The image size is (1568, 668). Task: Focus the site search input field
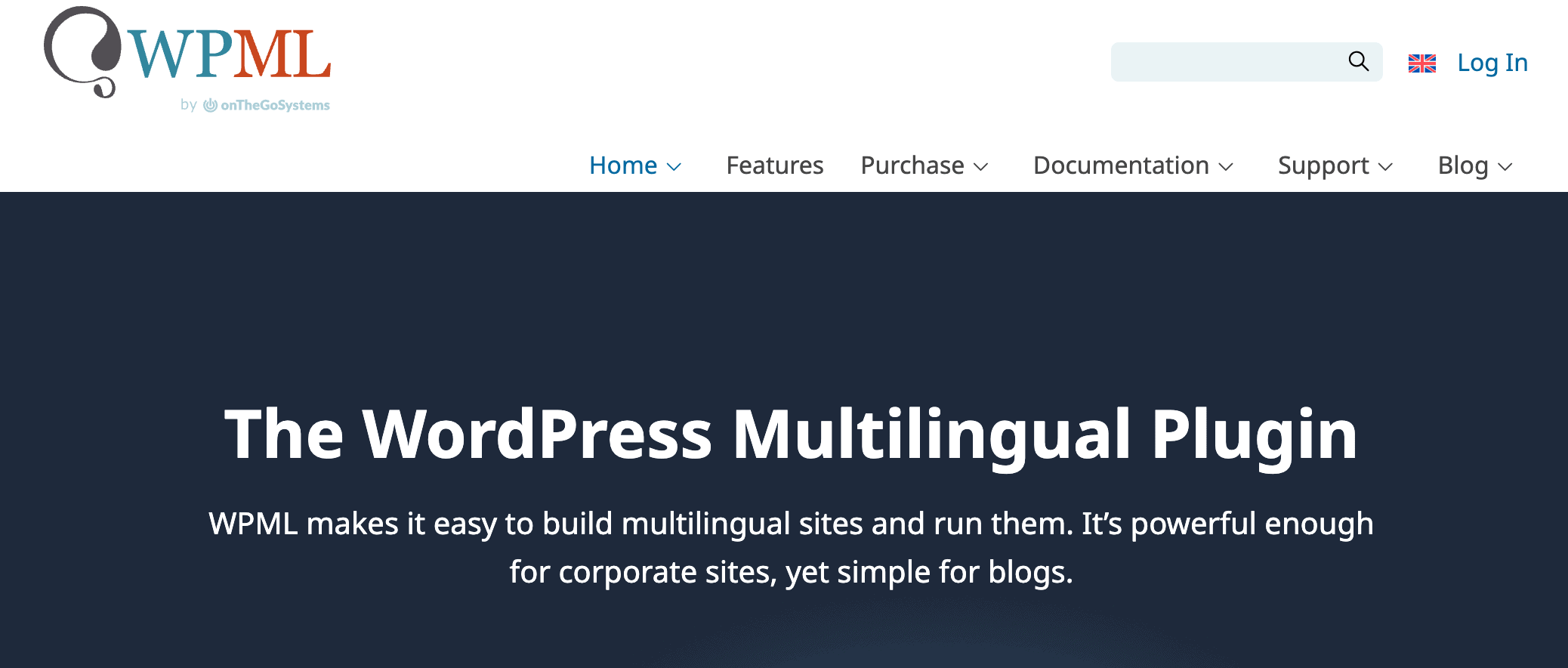[1224, 62]
